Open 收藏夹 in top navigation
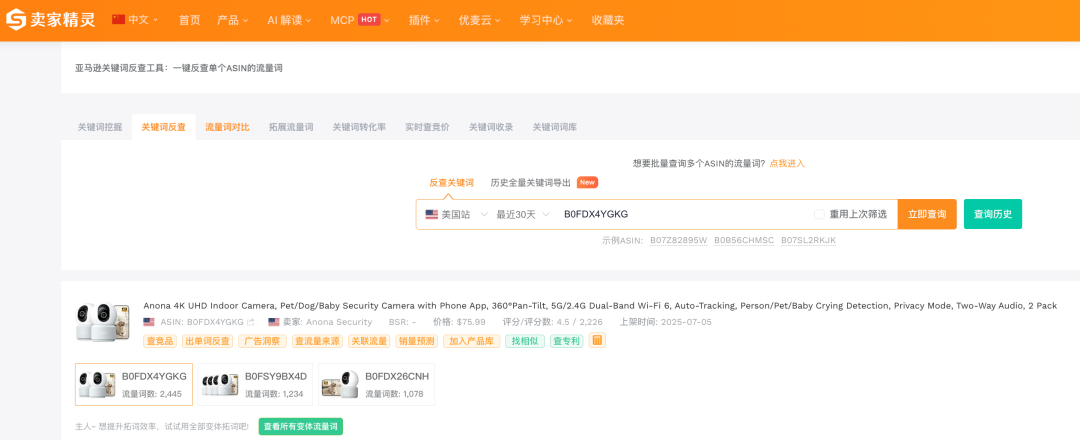 pyautogui.click(x=608, y=20)
